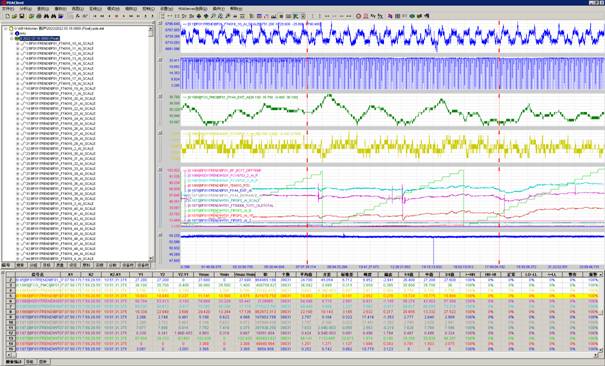Click the New document toolbar icon

[7, 16]
